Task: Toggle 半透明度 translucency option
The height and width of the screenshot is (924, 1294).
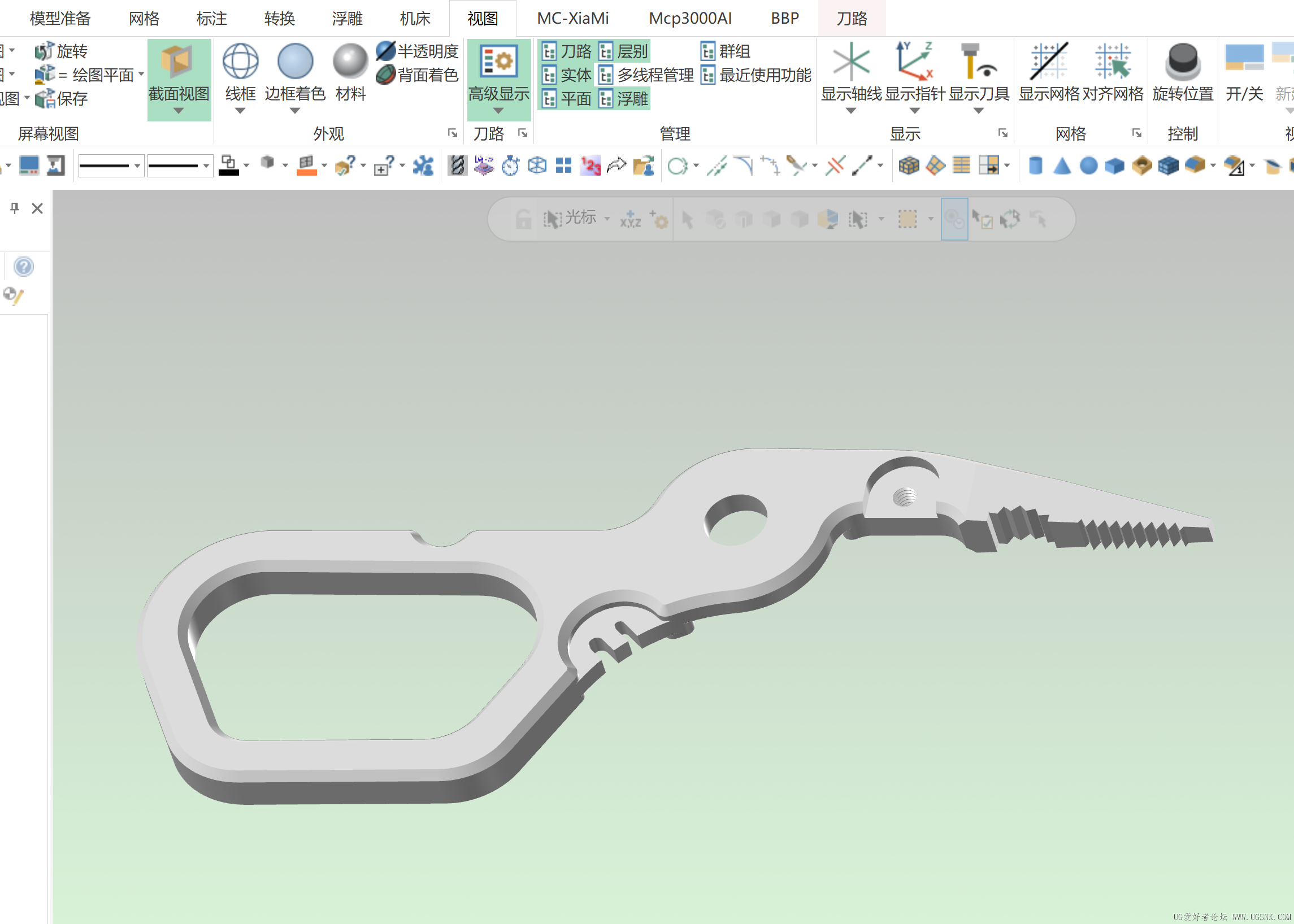Action: 418,51
